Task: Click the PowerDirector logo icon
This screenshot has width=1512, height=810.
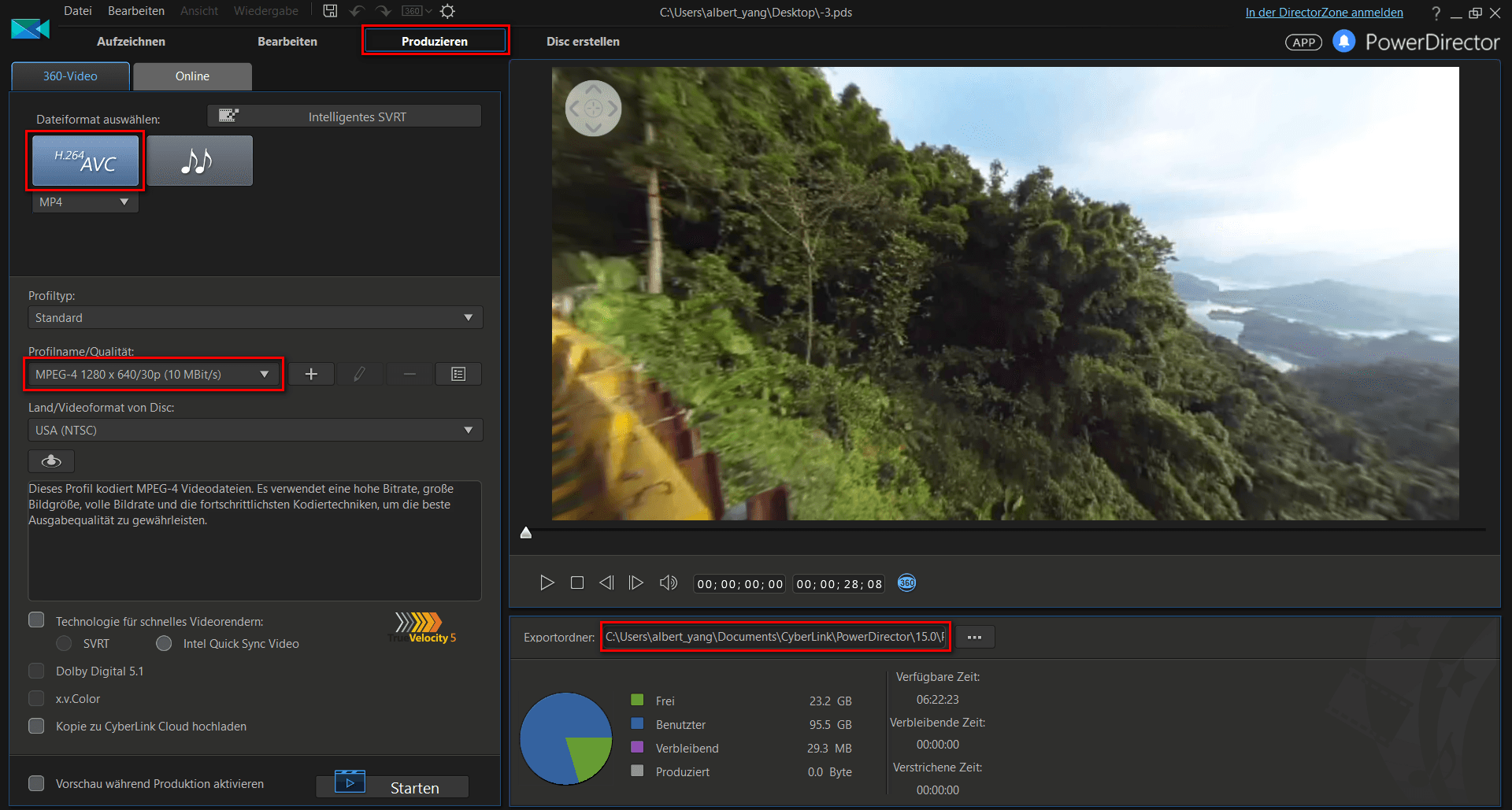Action: pyautogui.click(x=31, y=29)
